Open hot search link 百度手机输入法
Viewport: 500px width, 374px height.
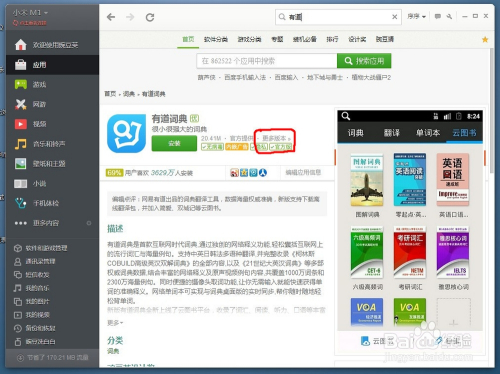tap(245, 78)
